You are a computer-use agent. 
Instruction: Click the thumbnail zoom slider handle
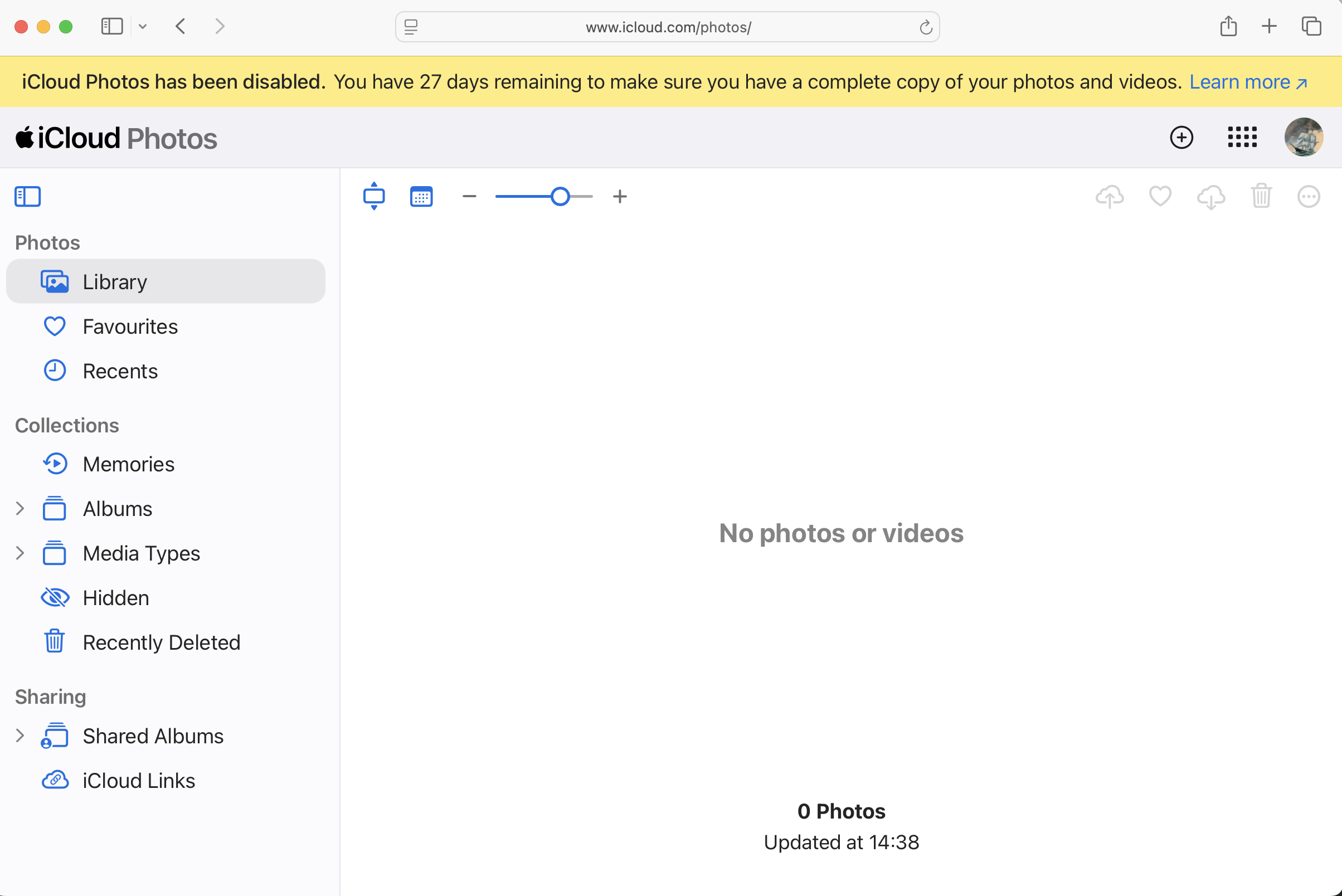click(560, 197)
